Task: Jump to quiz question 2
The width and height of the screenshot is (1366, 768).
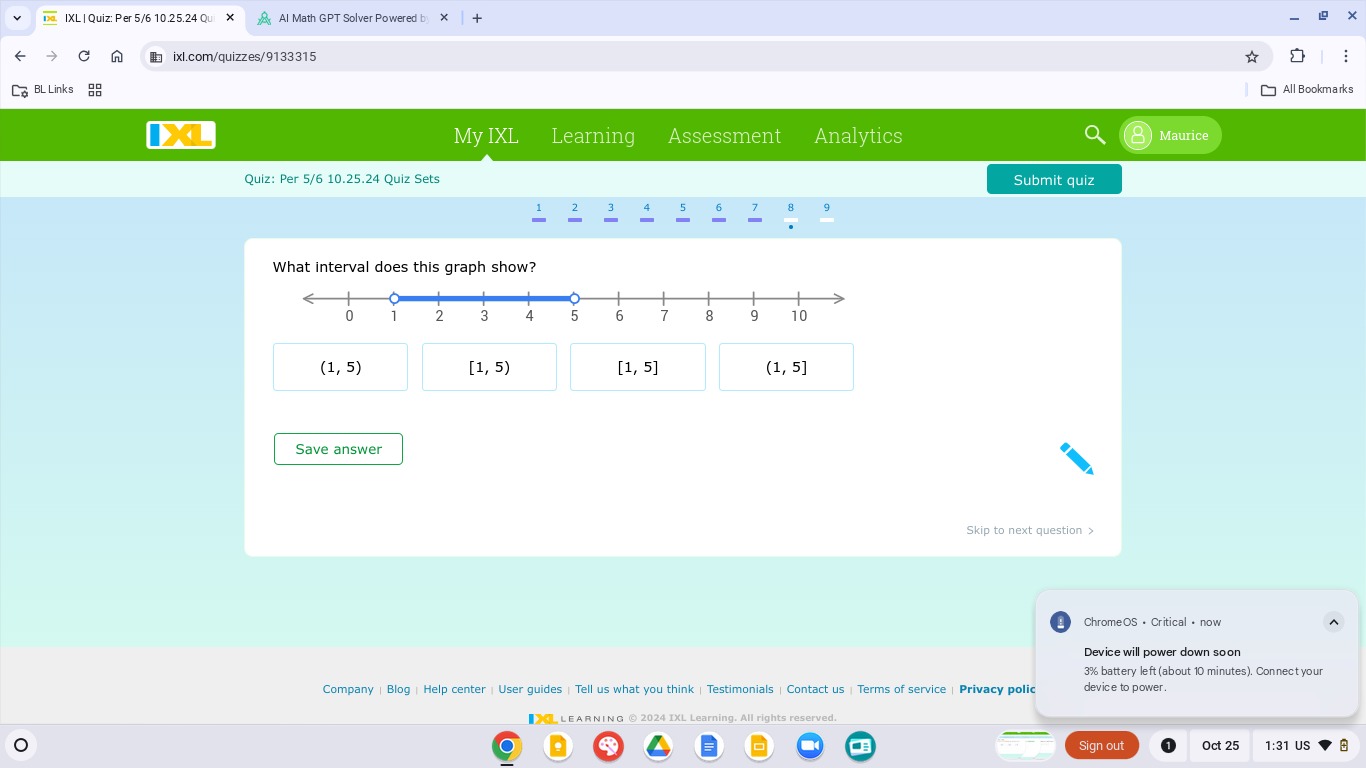Action: coord(575,211)
